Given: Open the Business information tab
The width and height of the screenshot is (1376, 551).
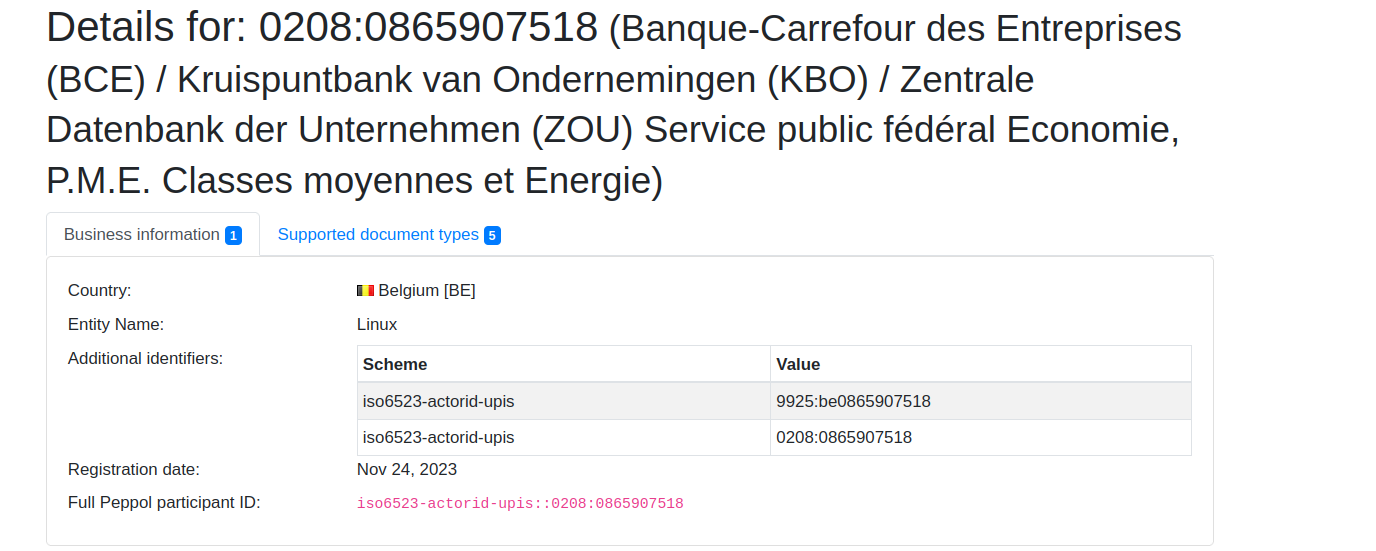Looking at the screenshot, I should pos(141,235).
